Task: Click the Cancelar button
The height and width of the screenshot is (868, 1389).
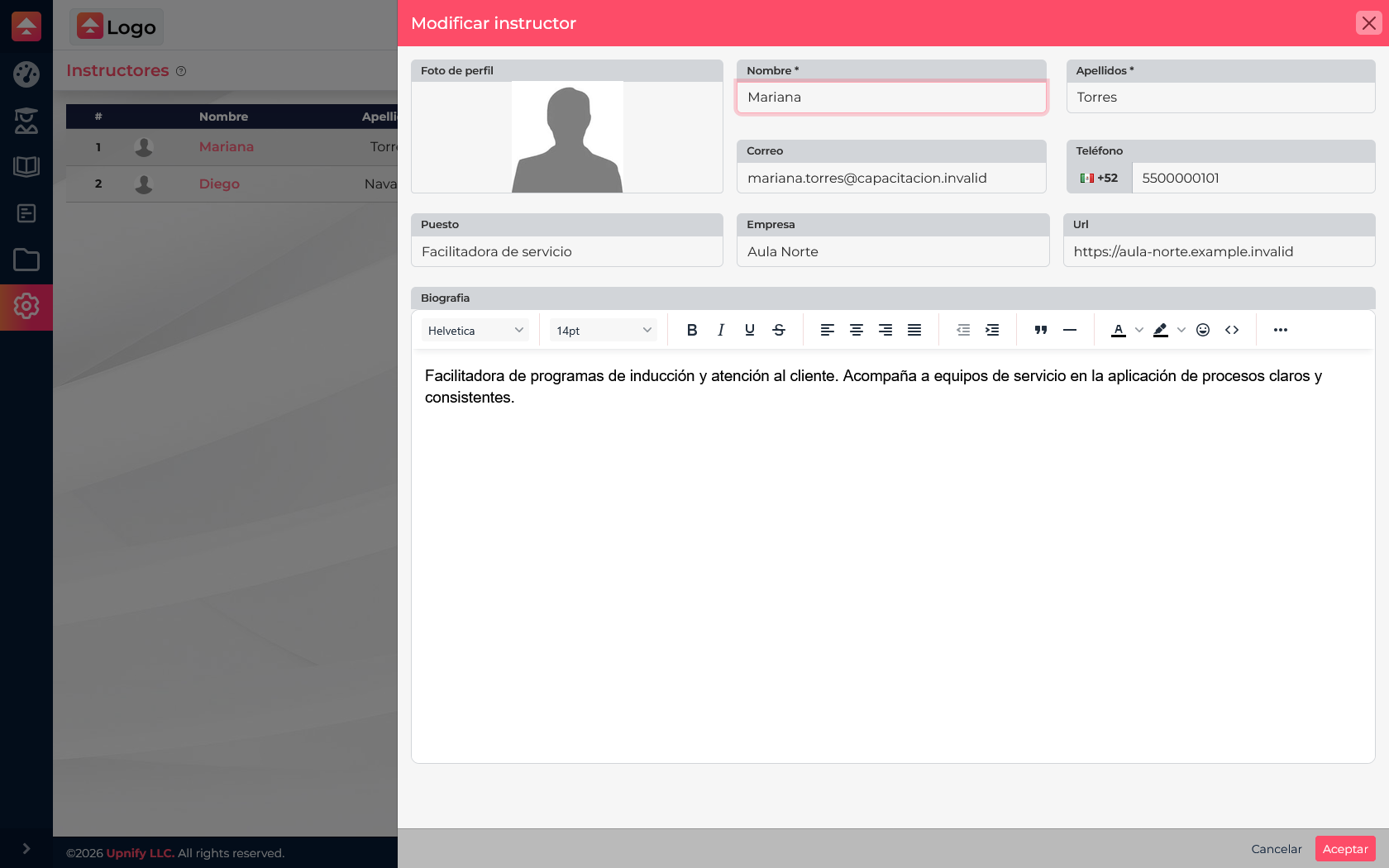Action: click(1277, 849)
